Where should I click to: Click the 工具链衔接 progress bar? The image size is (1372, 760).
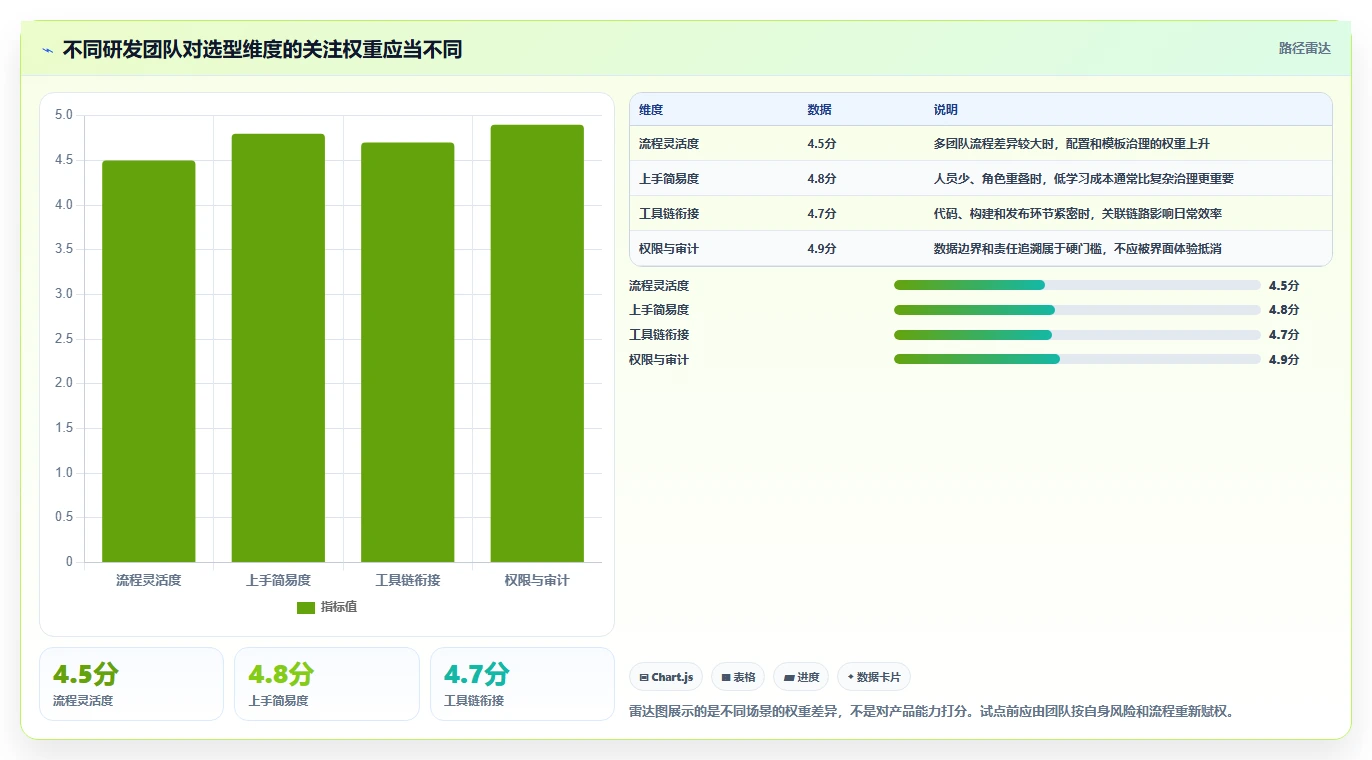[1077, 335]
